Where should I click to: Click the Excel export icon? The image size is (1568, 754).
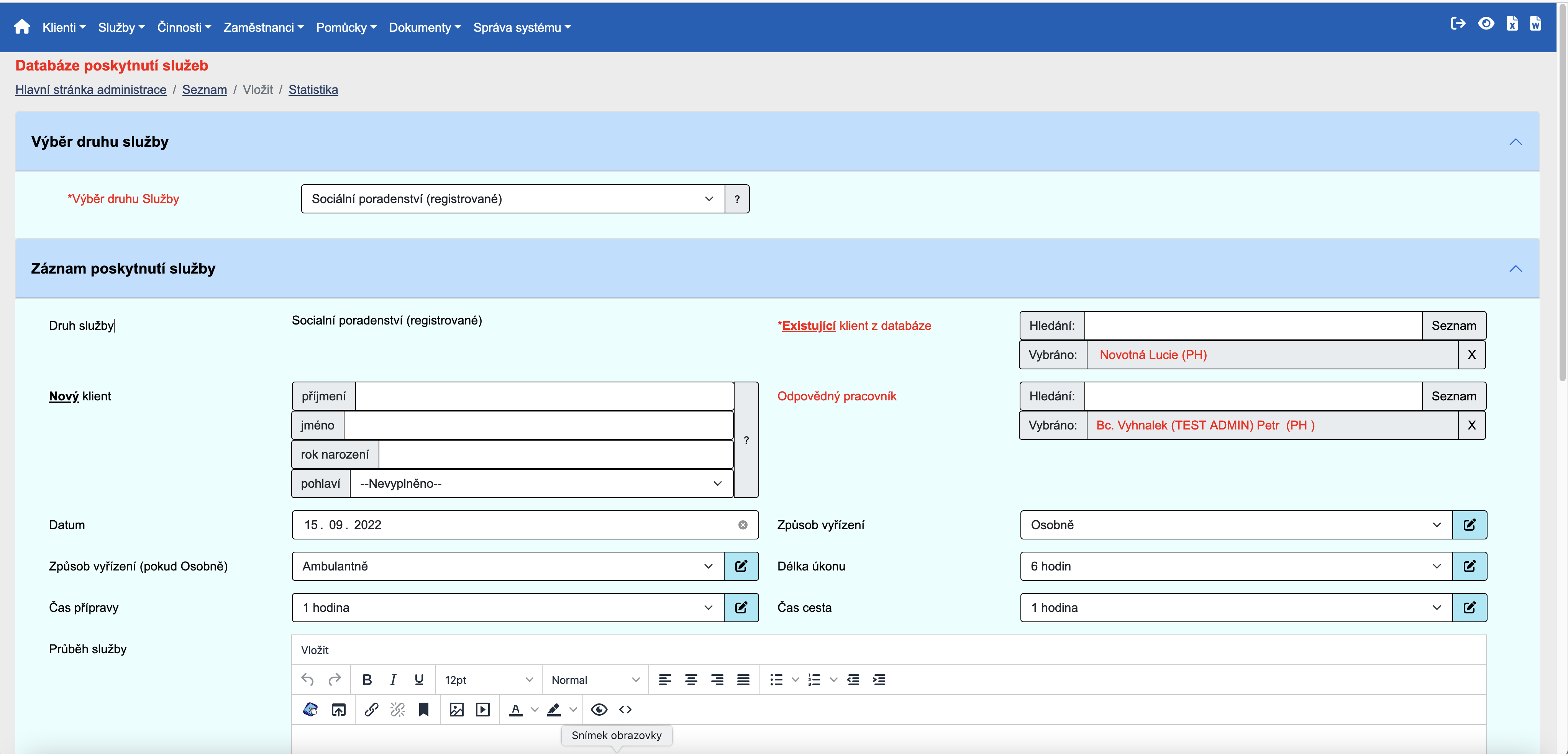pyautogui.click(x=1512, y=24)
